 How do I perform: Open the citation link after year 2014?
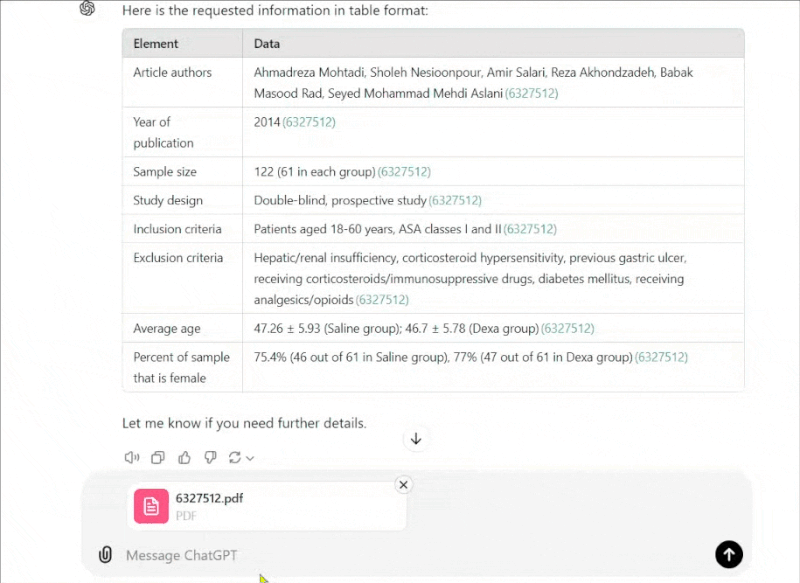click(309, 122)
